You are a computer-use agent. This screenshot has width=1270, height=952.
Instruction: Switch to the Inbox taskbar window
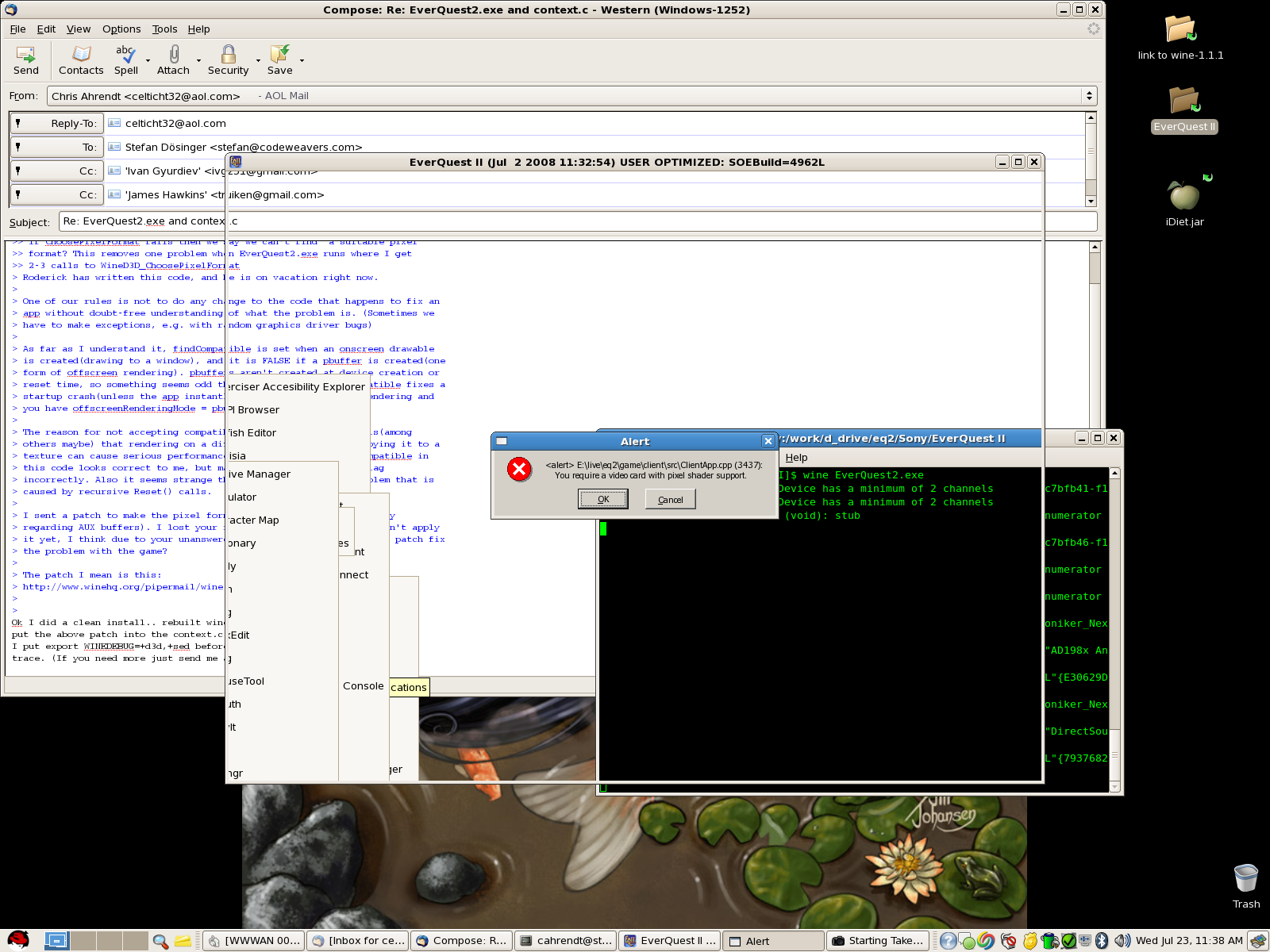(x=358, y=941)
